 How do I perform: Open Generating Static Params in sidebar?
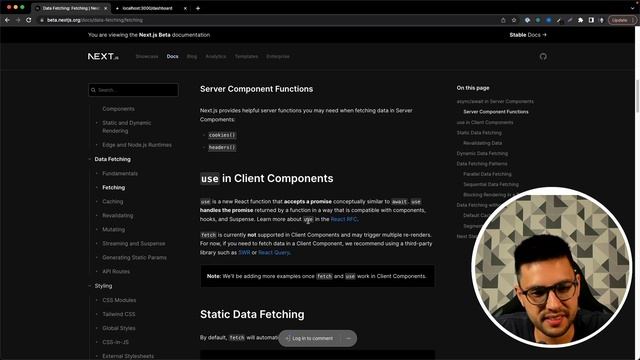click(134, 258)
